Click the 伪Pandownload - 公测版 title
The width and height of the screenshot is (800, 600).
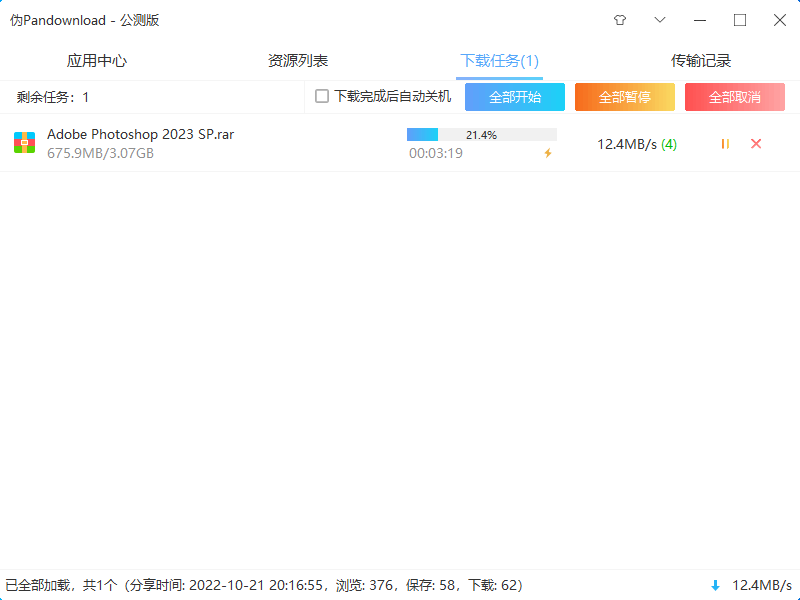(x=85, y=20)
